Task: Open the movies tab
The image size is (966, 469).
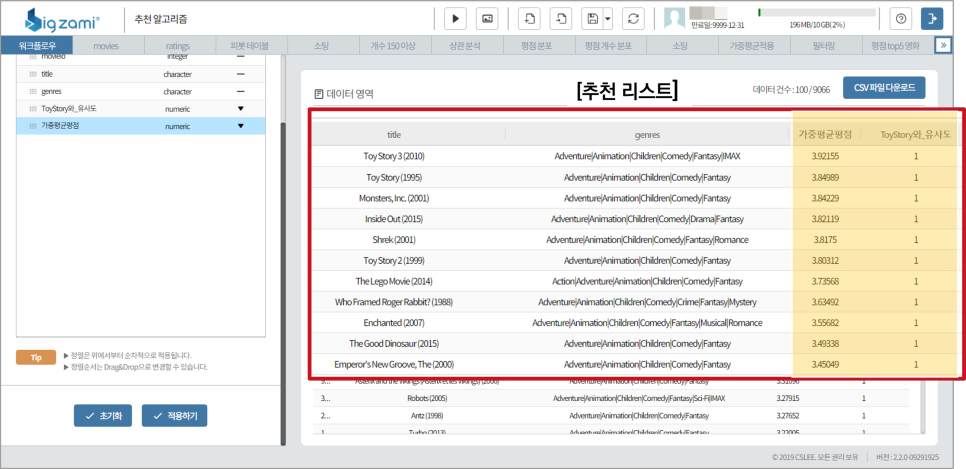Action: (x=106, y=46)
